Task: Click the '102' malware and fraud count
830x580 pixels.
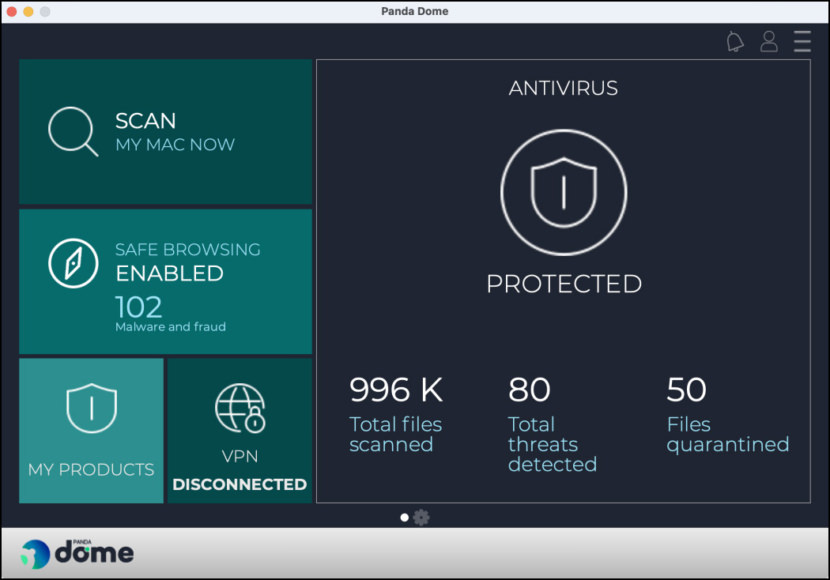Action: point(139,307)
